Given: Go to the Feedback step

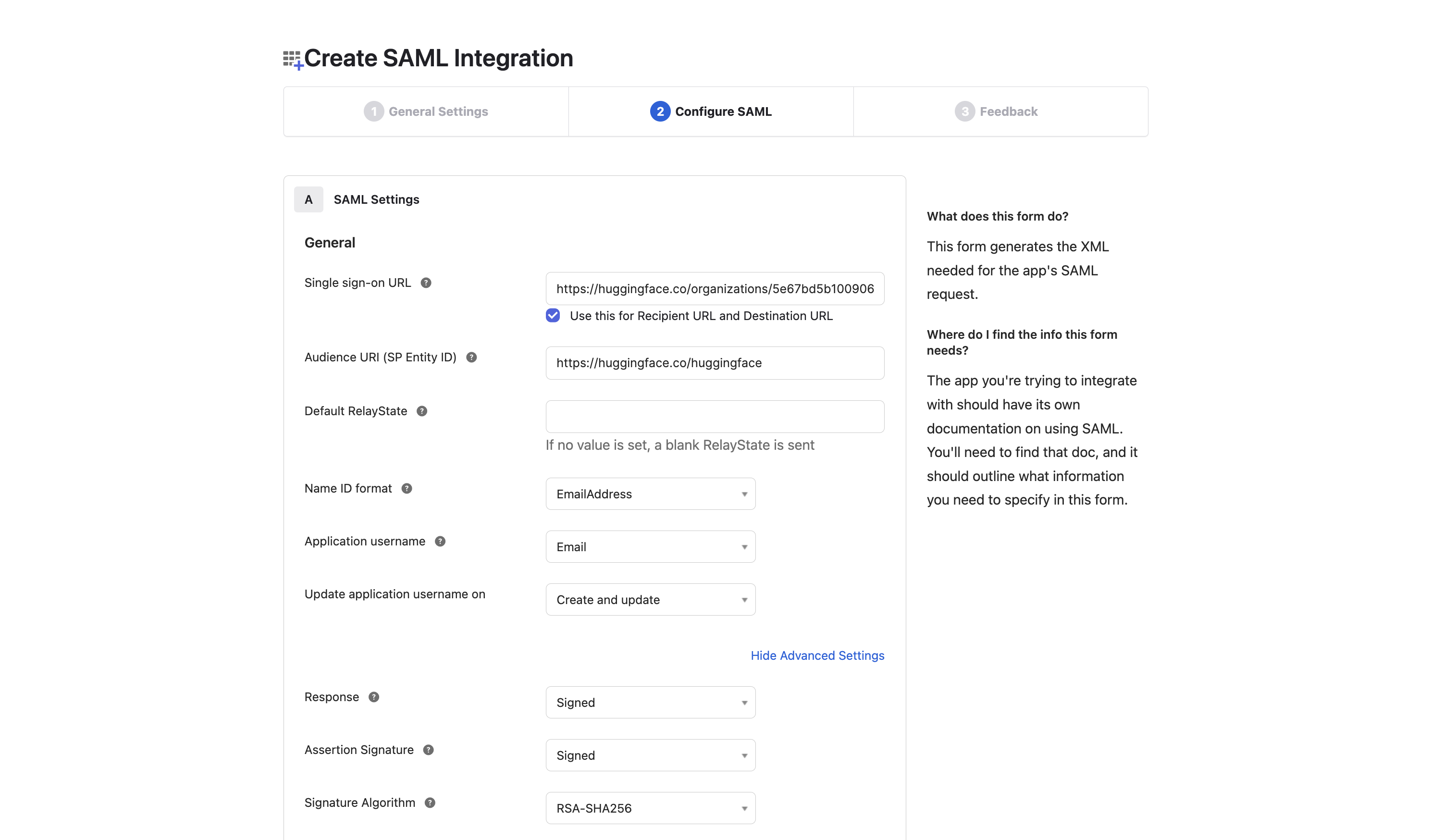Looking at the screenshot, I should [x=1000, y=111].
